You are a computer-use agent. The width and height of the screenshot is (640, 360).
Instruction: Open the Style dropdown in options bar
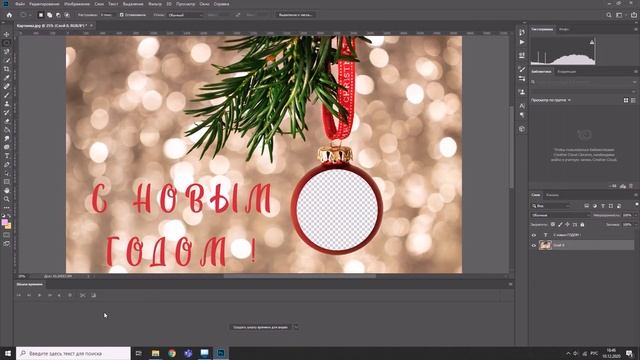(185, 15)
